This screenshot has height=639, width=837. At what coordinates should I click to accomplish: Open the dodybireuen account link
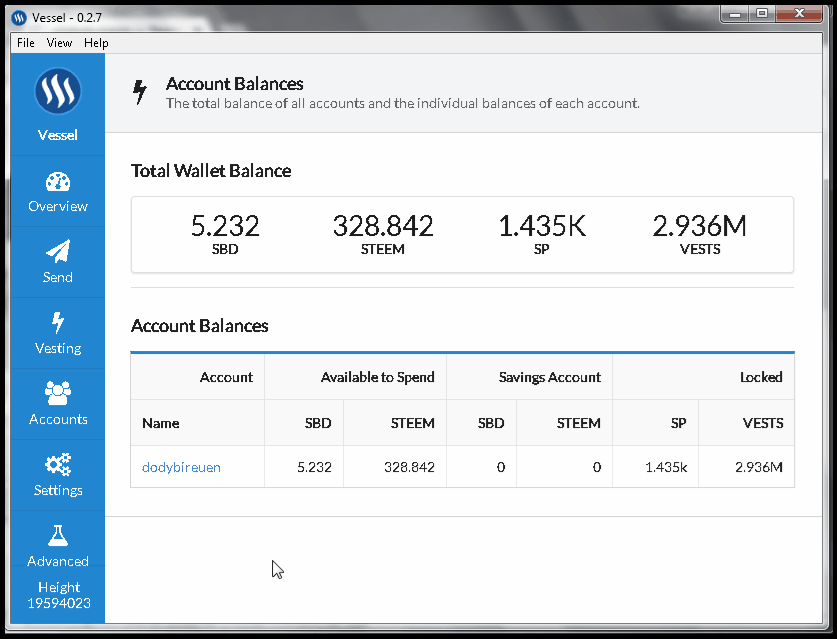pos(181,467)
